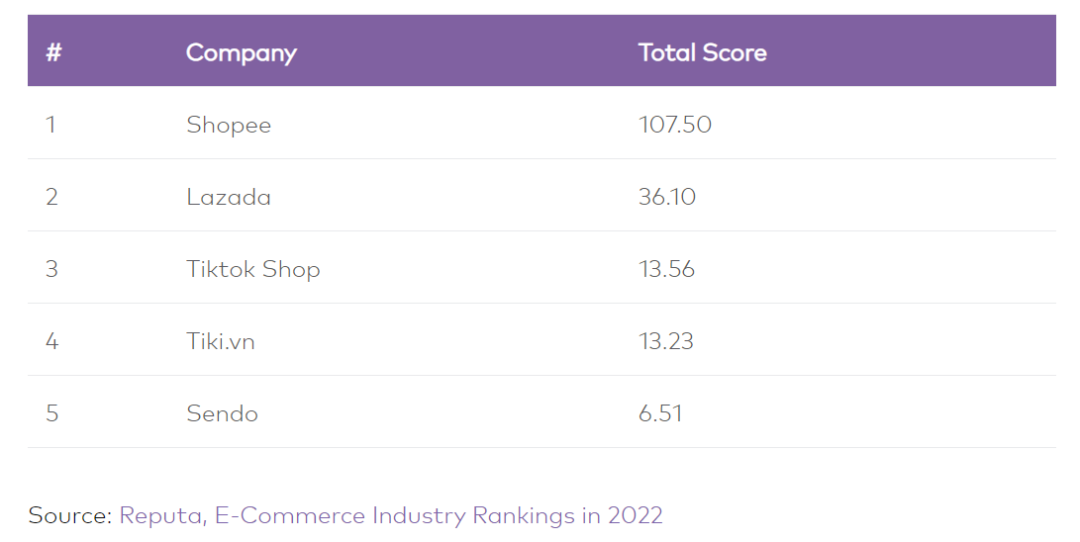Click the Total Score column header
This screenshot has height=542, width=1080.
(702, 52)
